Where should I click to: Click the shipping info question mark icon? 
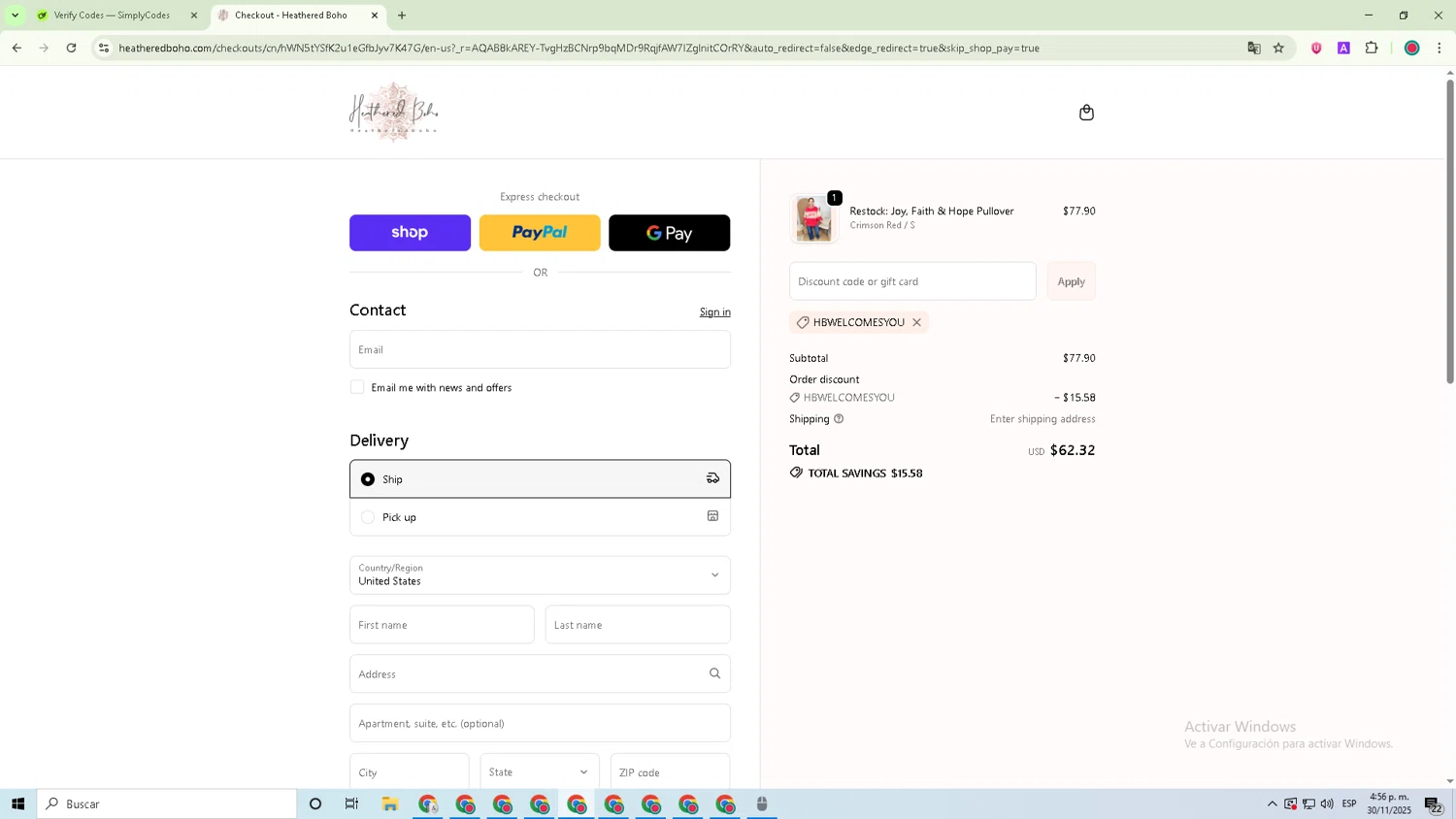click(839, 419)
